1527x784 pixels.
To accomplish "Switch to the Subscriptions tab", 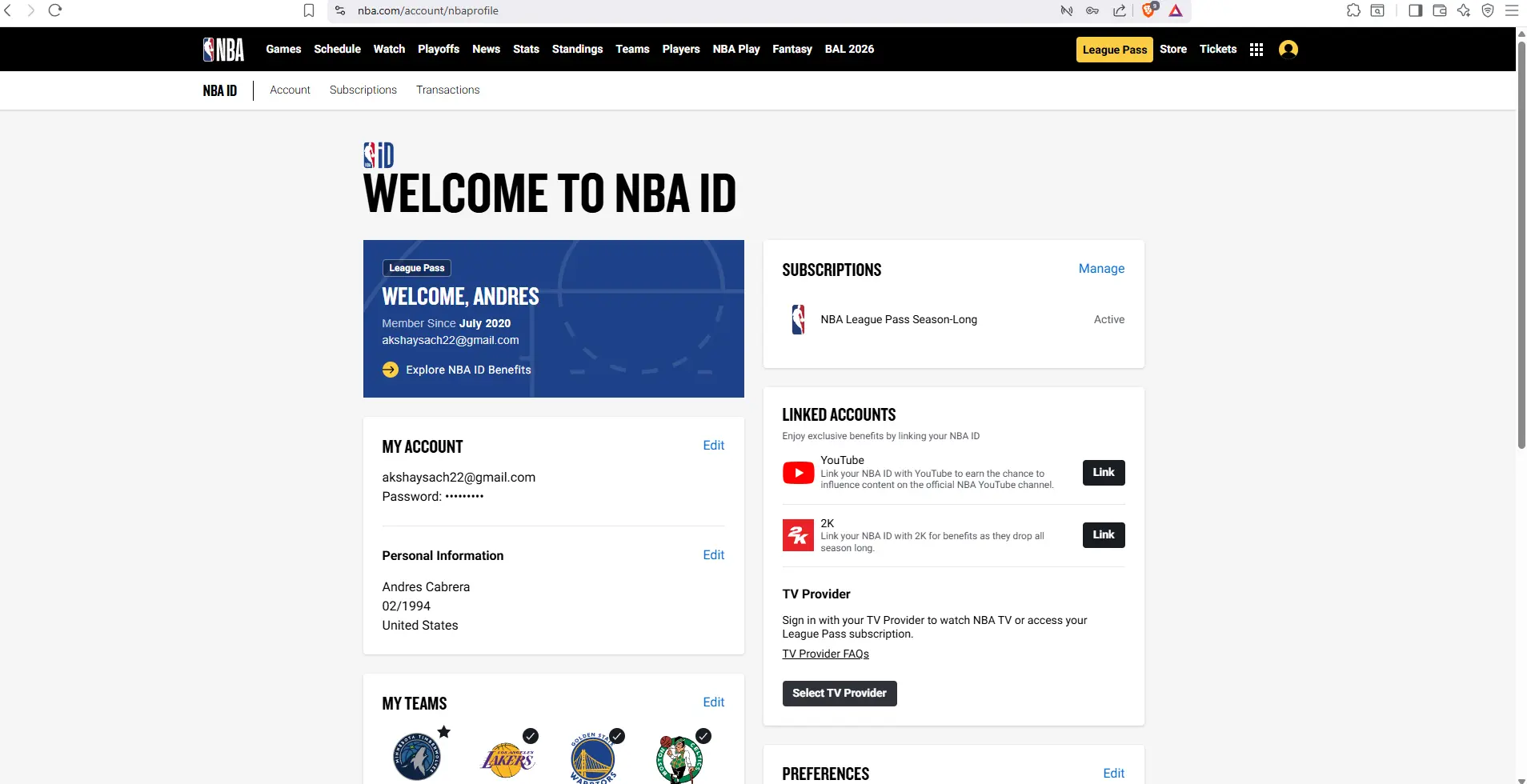I will [x=363, y=90].
